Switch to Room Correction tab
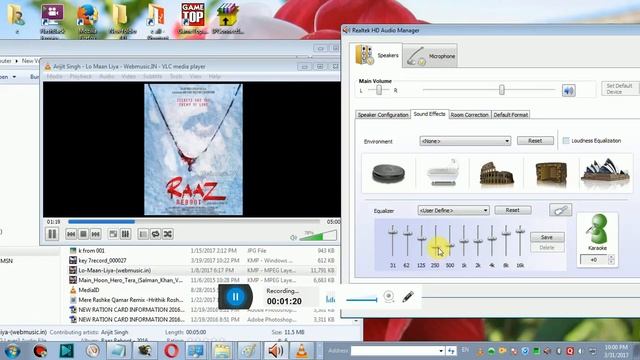640x360 pixels. (469, 115)
